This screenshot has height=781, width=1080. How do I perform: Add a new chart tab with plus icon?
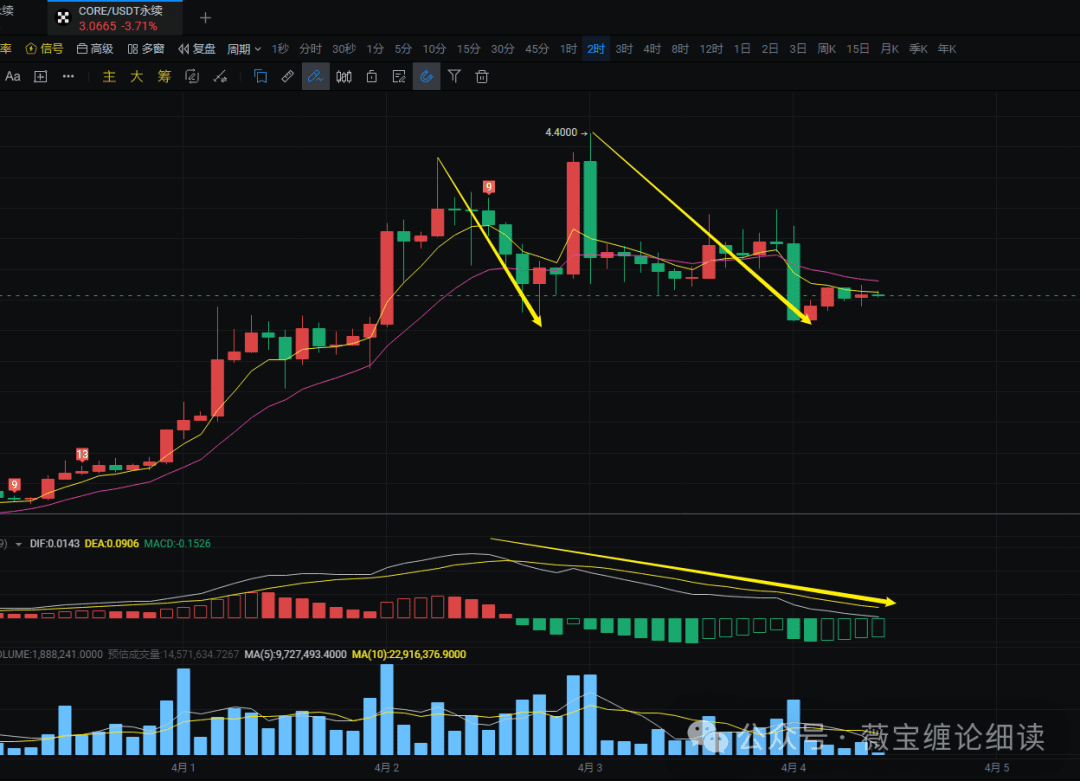pyautogui.click(x=205, y=18)
